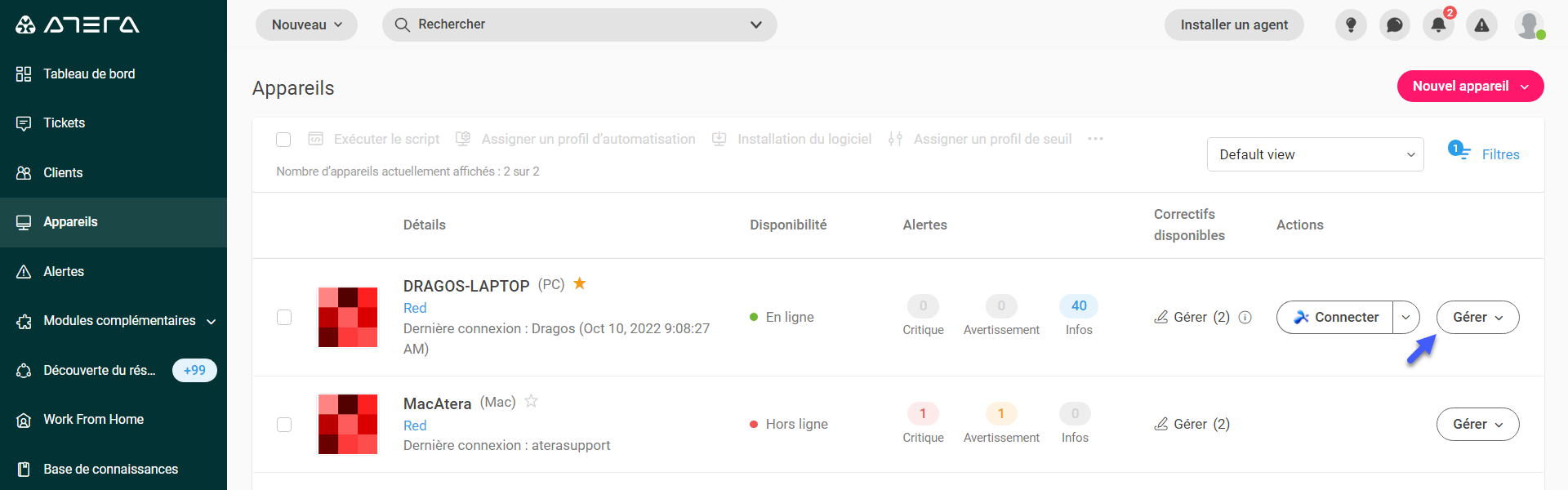Open Work From Home in sidebar
Viewport: 1568px width, 490px height.
coord(114,420)
